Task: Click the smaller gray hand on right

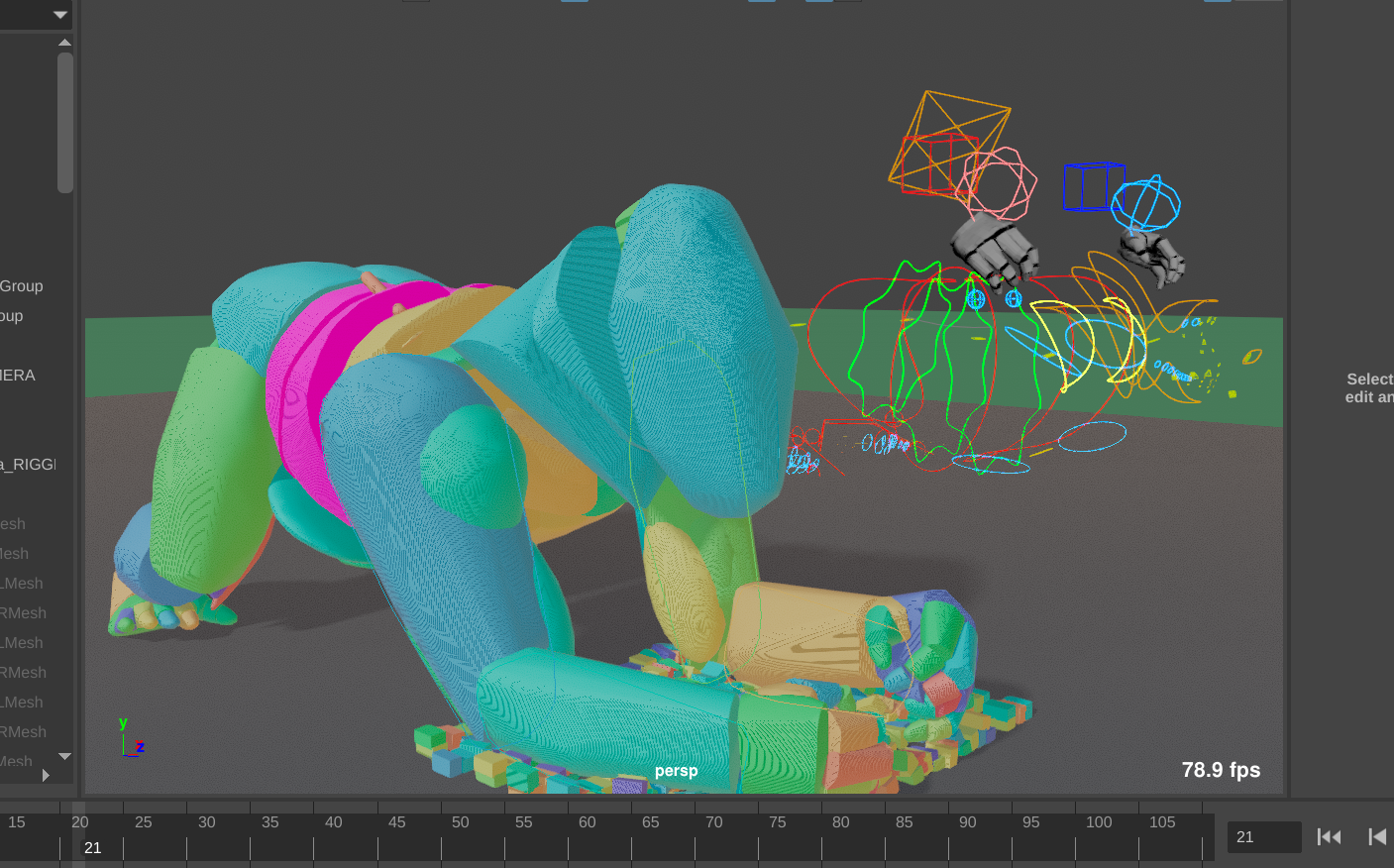Action: [x=1153, y=255]
